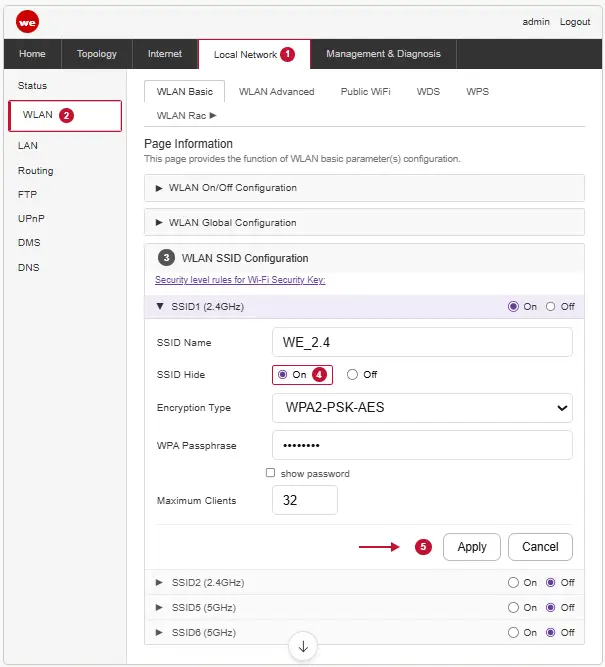Open LAN in the sidebar
Screen dimensions: 605x667
click(28, 145)
